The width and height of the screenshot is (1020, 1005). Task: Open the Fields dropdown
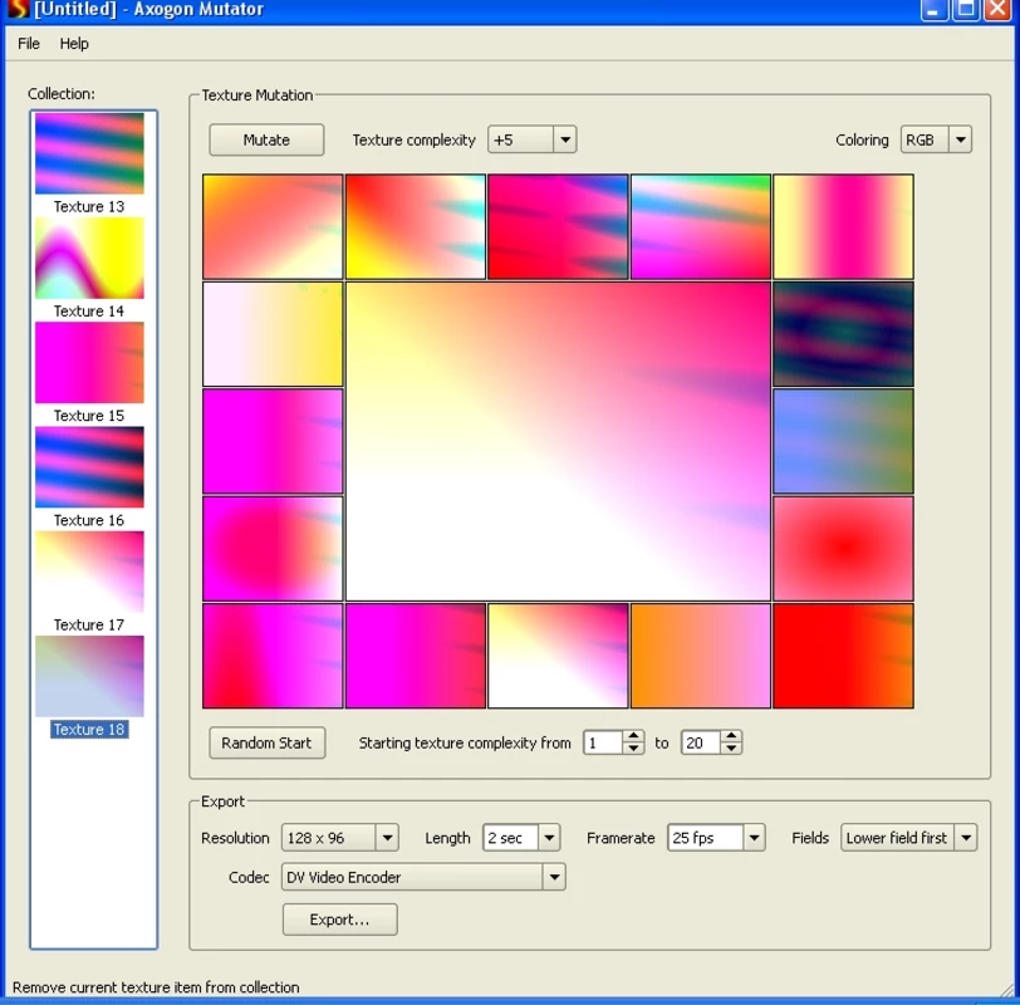pos(966,837)
